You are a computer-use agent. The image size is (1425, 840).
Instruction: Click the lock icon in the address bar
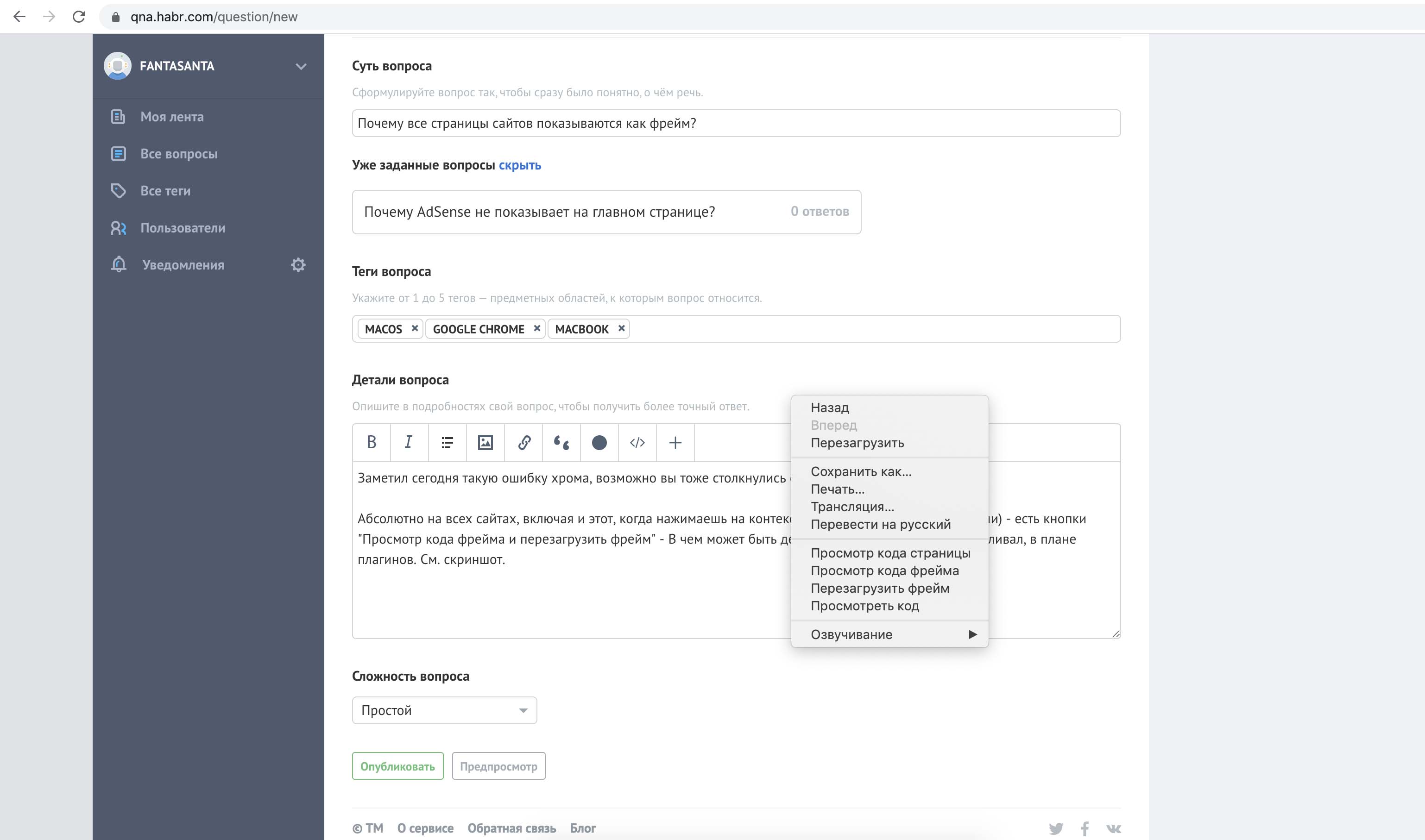115,17
